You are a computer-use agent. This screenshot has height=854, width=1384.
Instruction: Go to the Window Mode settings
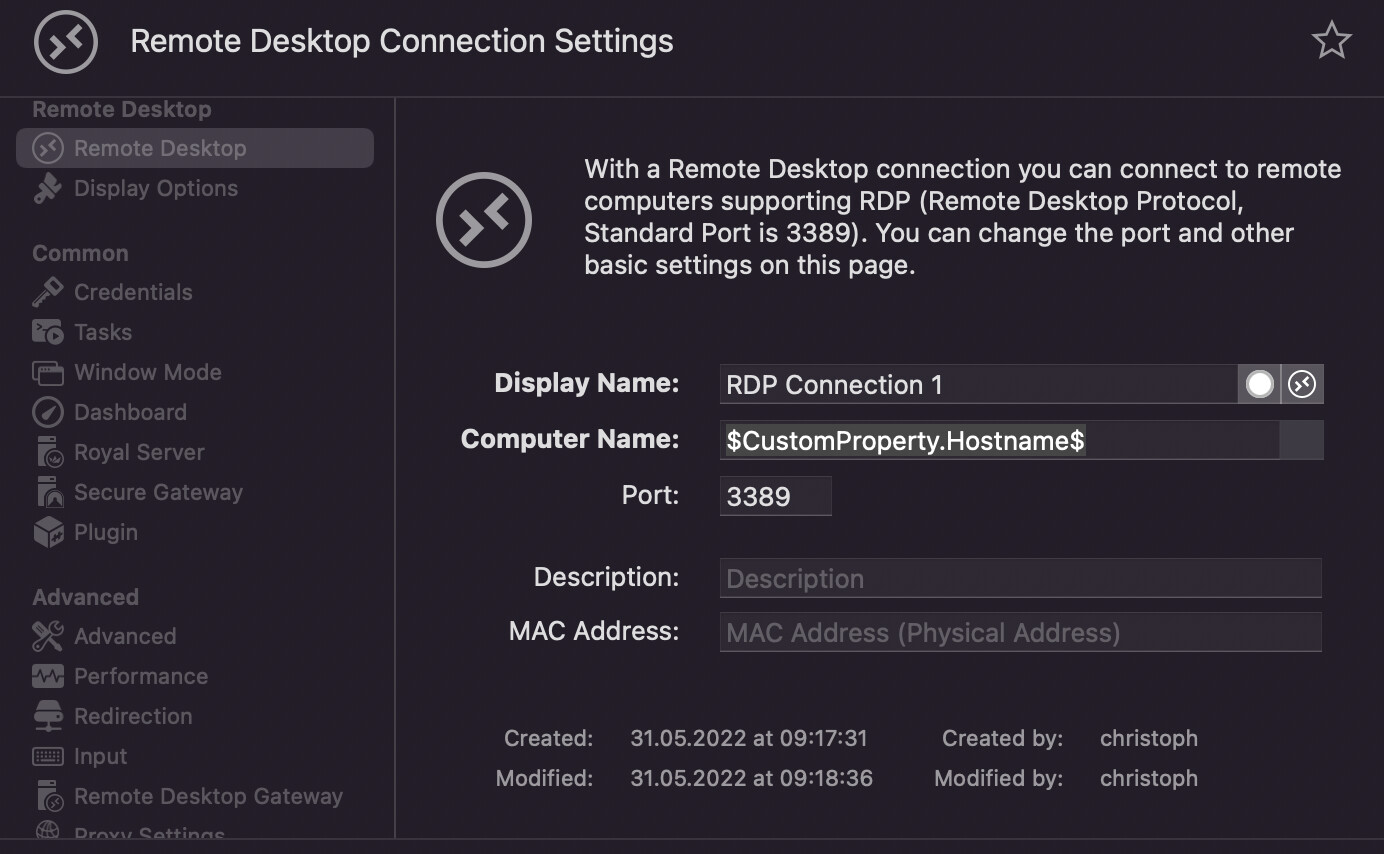[x=147, y=372]
